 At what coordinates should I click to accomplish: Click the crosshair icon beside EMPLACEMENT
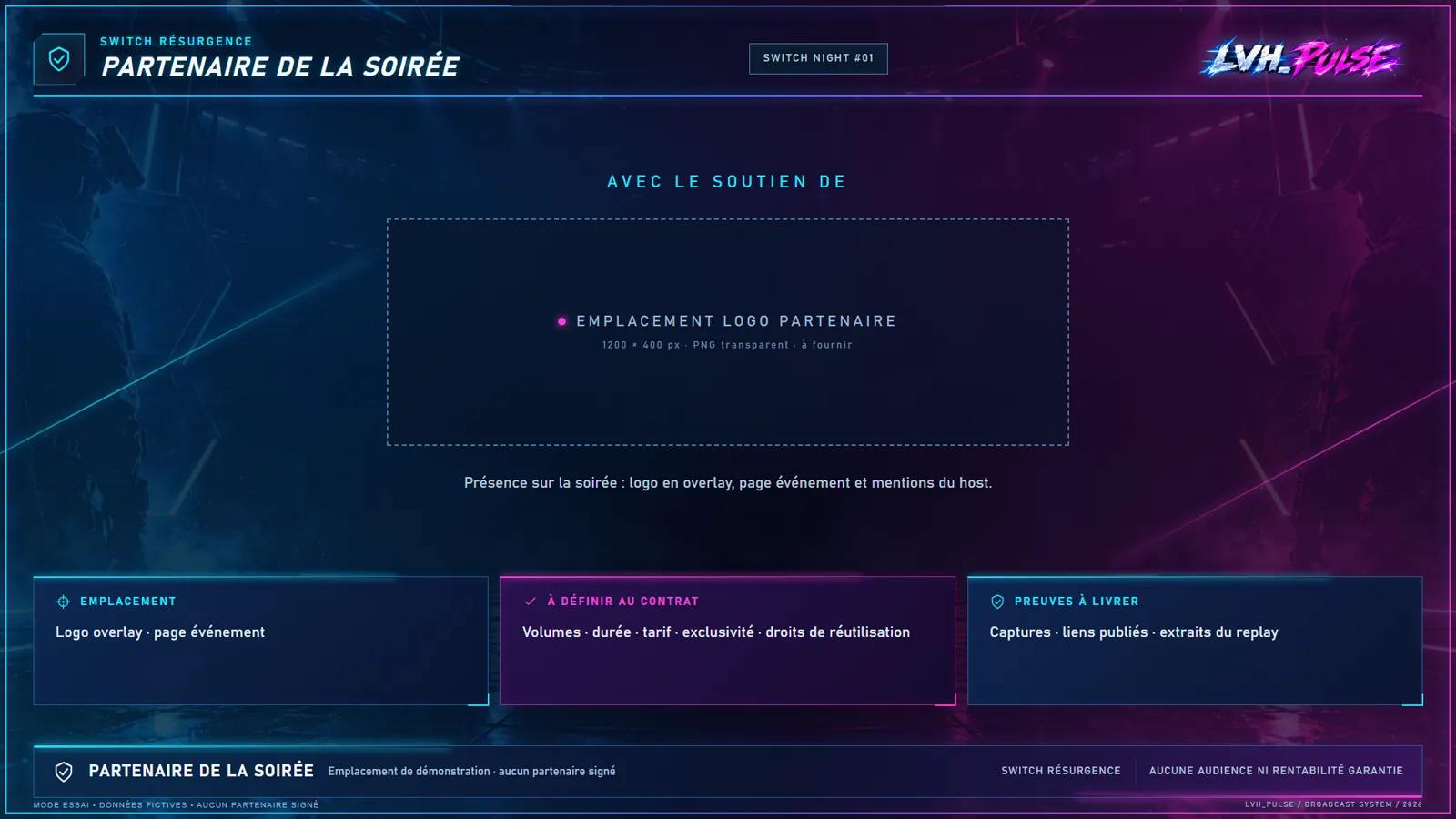(x=64, y=602)
